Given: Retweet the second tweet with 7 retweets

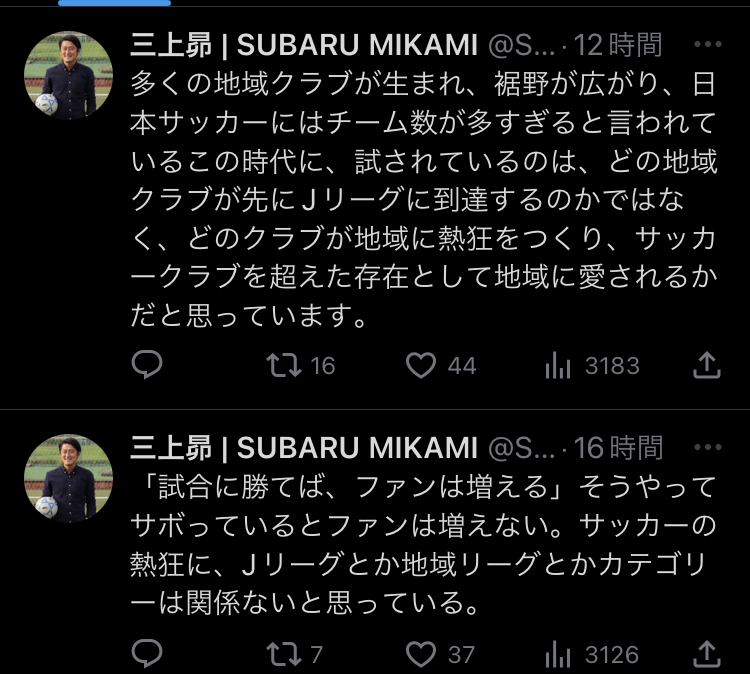Looking at the screenshot, I should click(x=285, y=654).
